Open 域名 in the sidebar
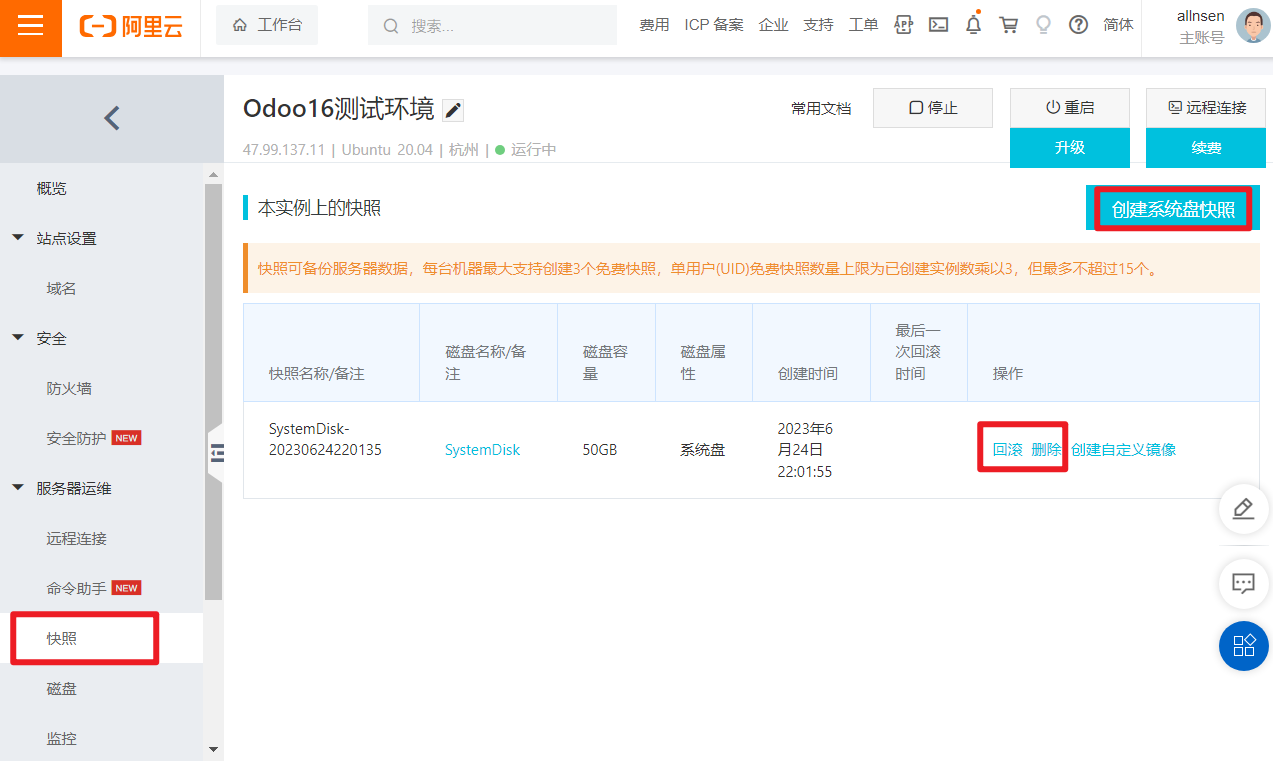1273x761 pixels. pyautogui.click(x=61, y=288)
